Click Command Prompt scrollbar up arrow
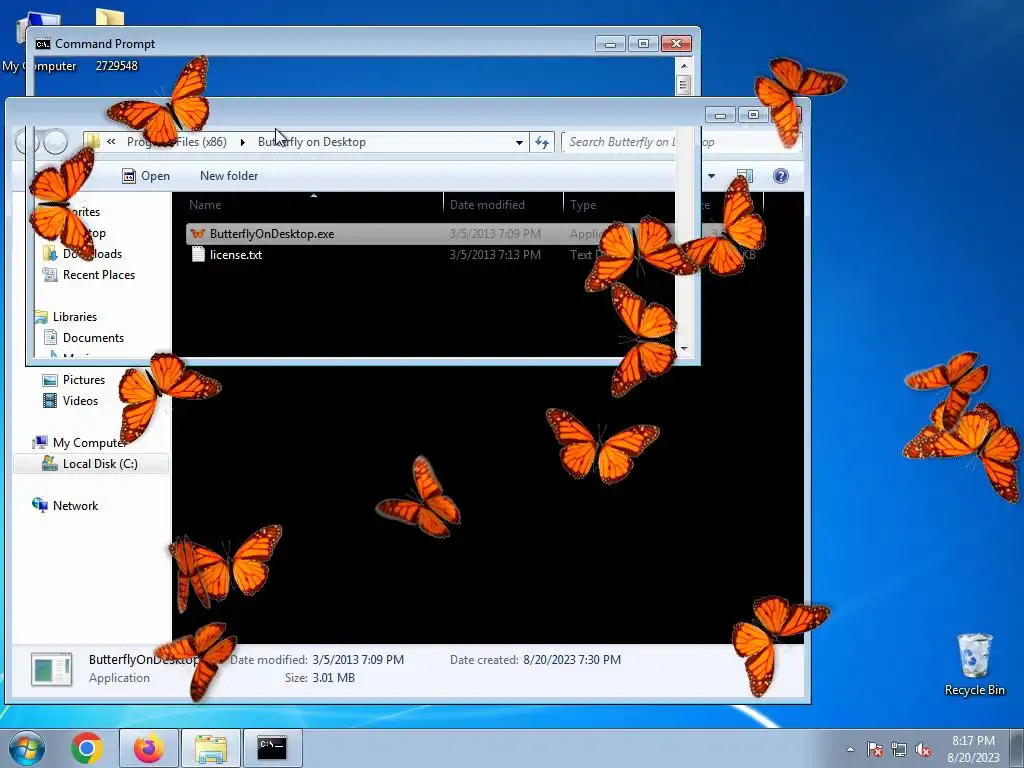Screen dimensions: 1024x768 coord(684,65)
